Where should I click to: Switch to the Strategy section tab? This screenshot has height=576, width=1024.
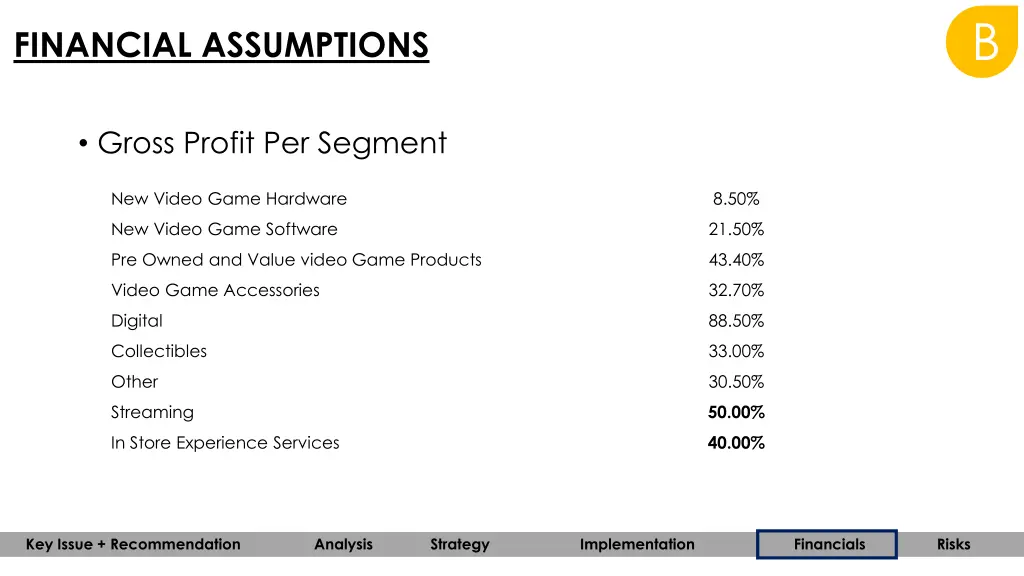(460, 544)
